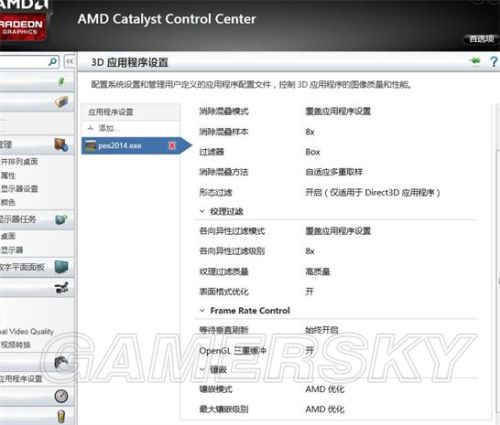Viewport: 500px width, 425px height.
Task: Collapse the Frame Rate Control section
Action: pos(202,311)
